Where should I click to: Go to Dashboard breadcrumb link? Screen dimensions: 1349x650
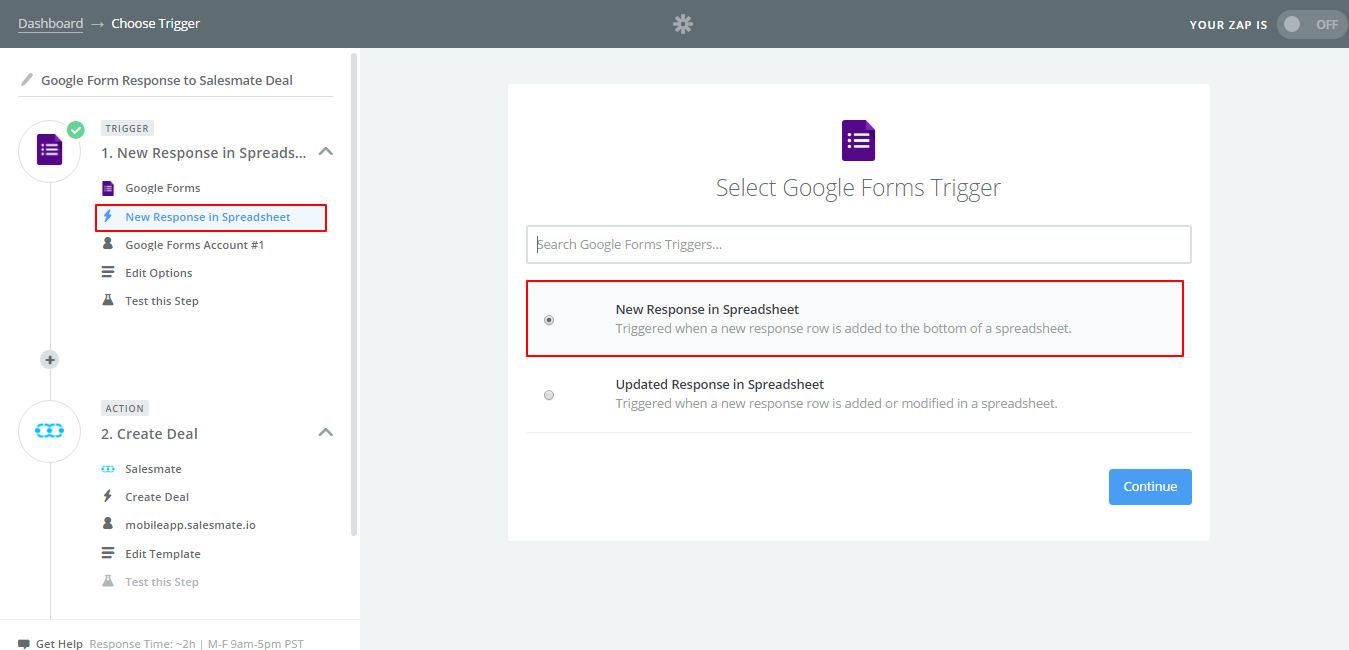pos(50,23)
